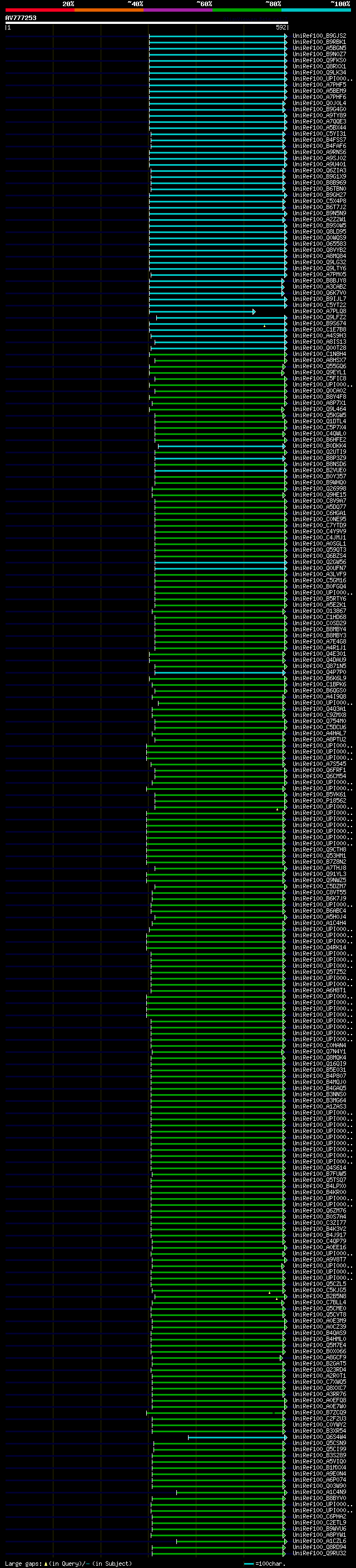This screenshot has width=356, height=1568.
Task: Select hit label UniRef100_B4FSS7
Action: tap(319, 140)
